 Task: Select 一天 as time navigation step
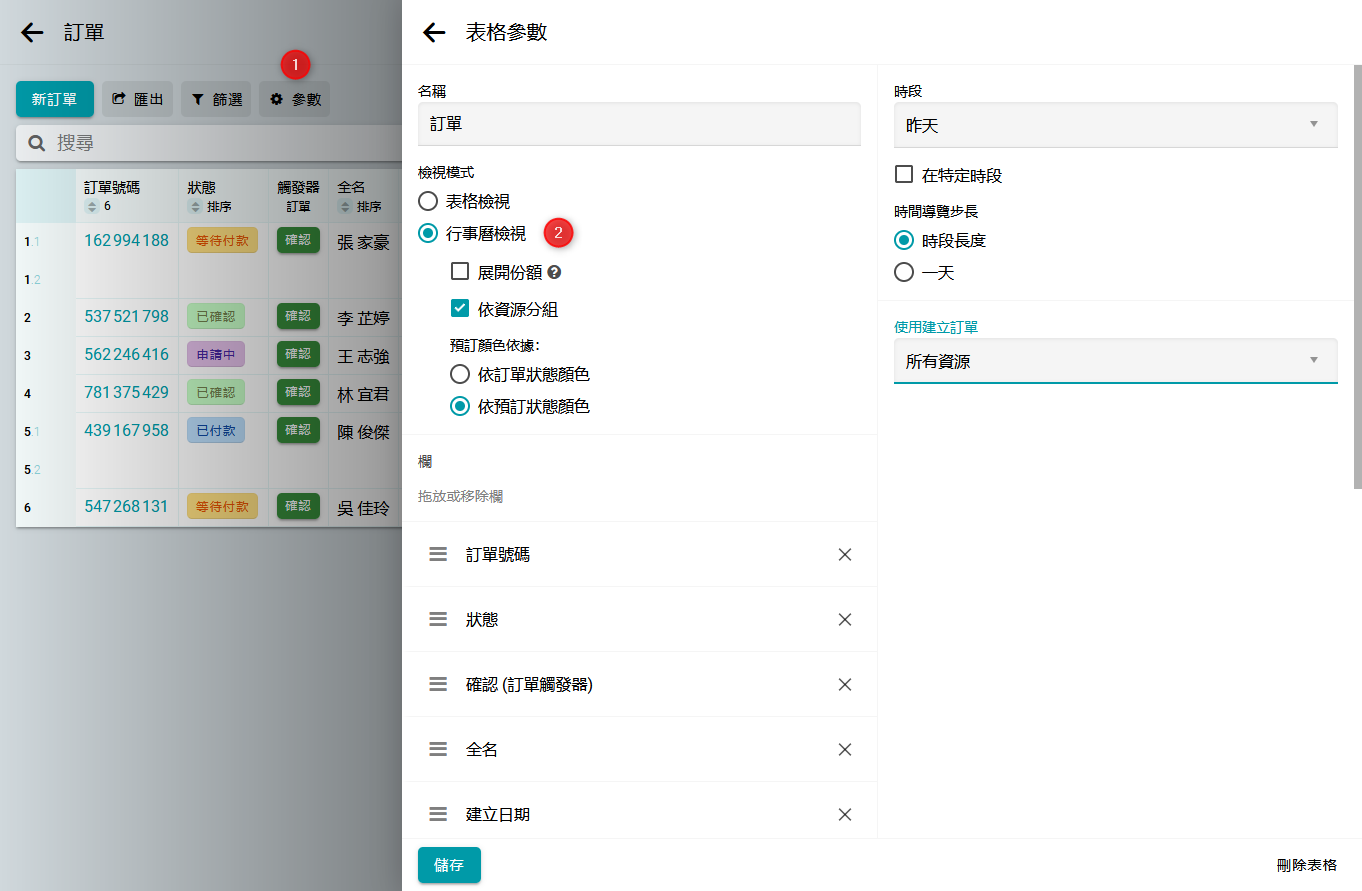pyautogui.click(x=904, y=272)
